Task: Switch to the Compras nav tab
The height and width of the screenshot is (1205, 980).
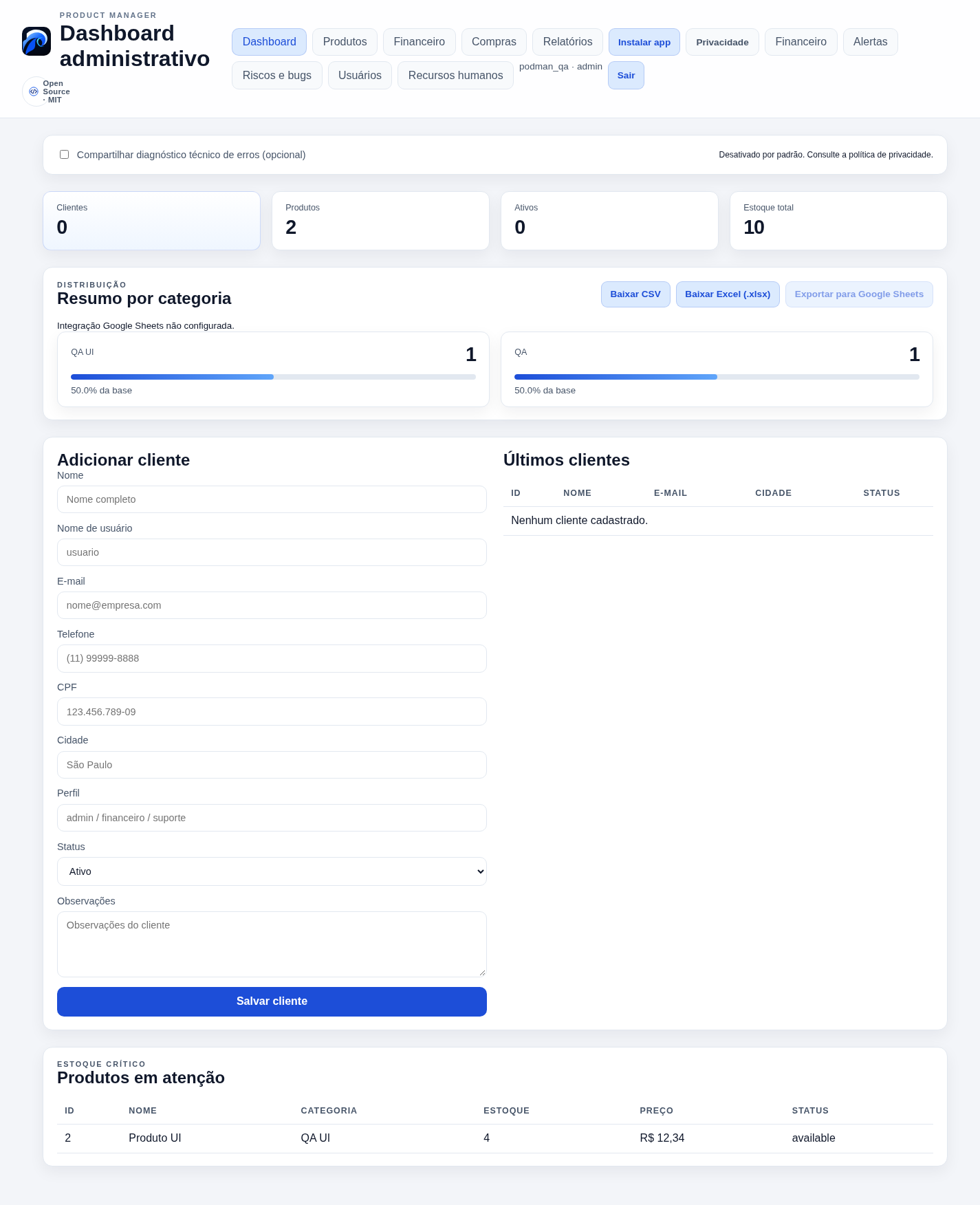Action: click(494, 42)
